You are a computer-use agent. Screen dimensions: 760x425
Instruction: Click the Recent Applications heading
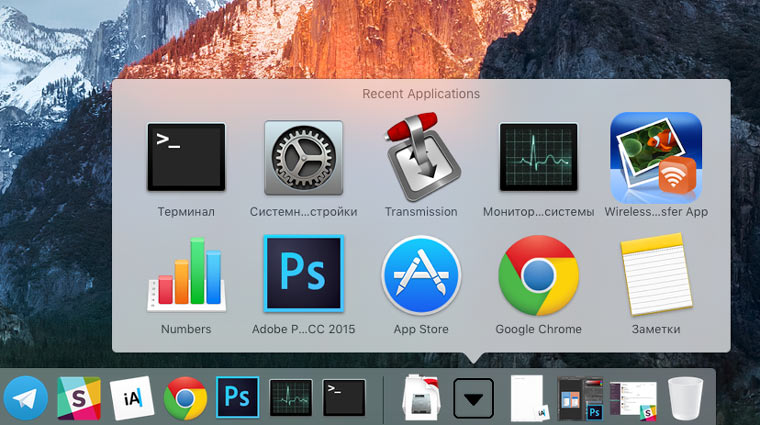421,94
